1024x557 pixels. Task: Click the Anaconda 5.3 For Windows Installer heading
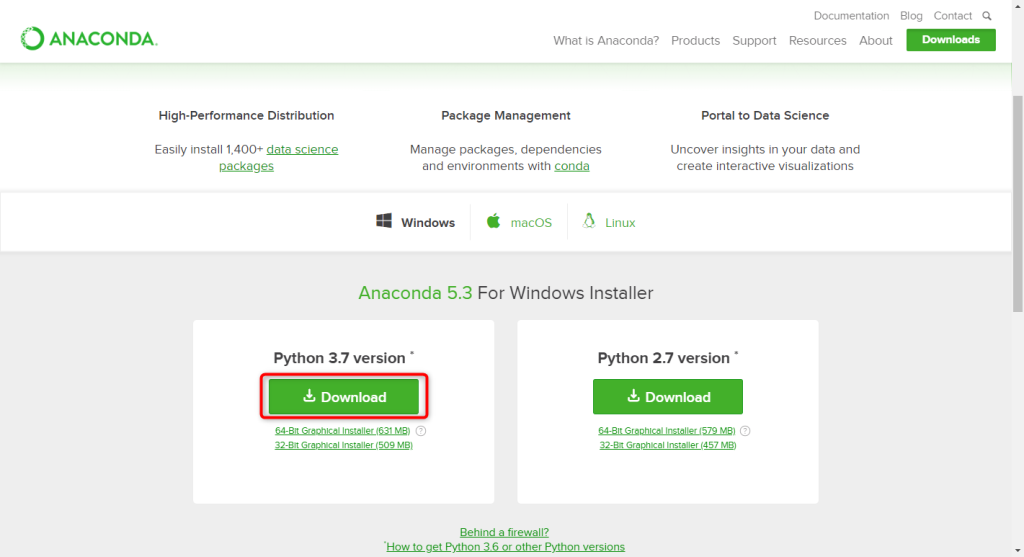click(505, 293)
